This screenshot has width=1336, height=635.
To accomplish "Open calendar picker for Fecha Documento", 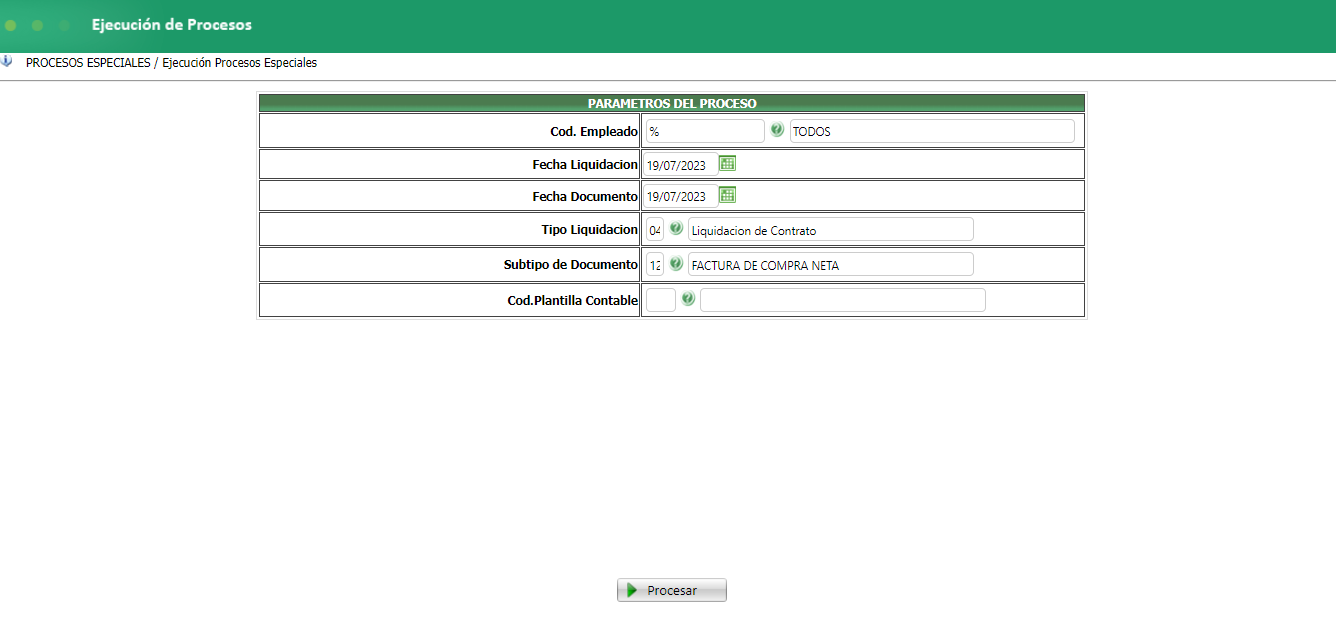I will point(728,195).
